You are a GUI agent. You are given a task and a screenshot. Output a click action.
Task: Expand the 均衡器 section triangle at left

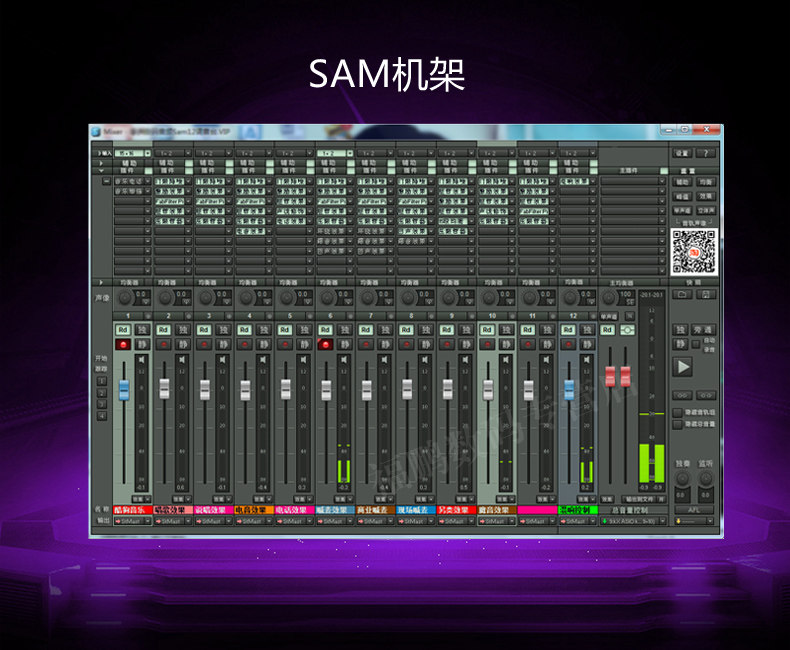click(101, 283)
